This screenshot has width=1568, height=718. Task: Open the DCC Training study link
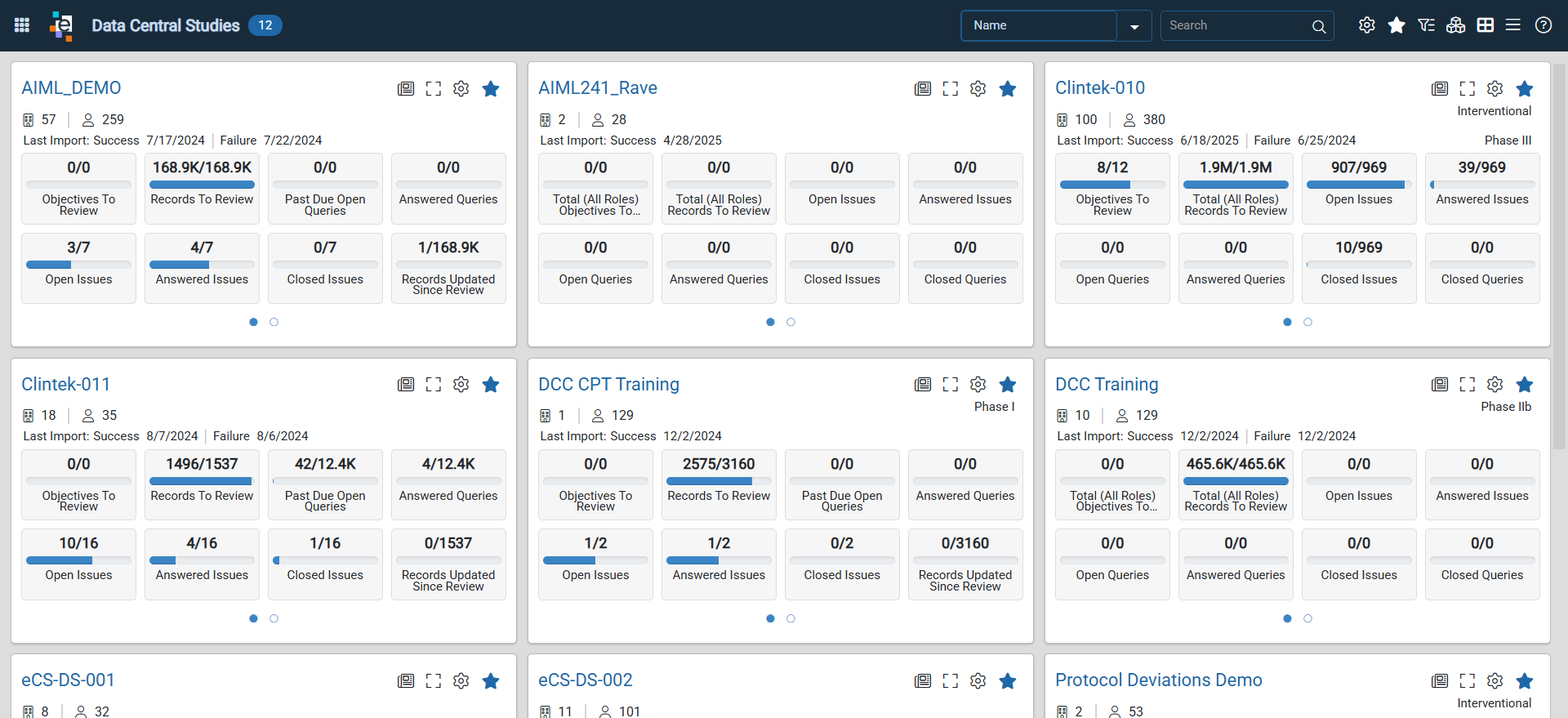point(1107,384)
